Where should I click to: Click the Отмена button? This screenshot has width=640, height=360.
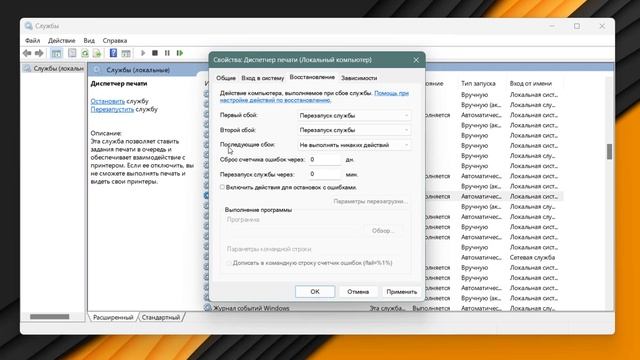pyautogui.click(x=358, y=291)
